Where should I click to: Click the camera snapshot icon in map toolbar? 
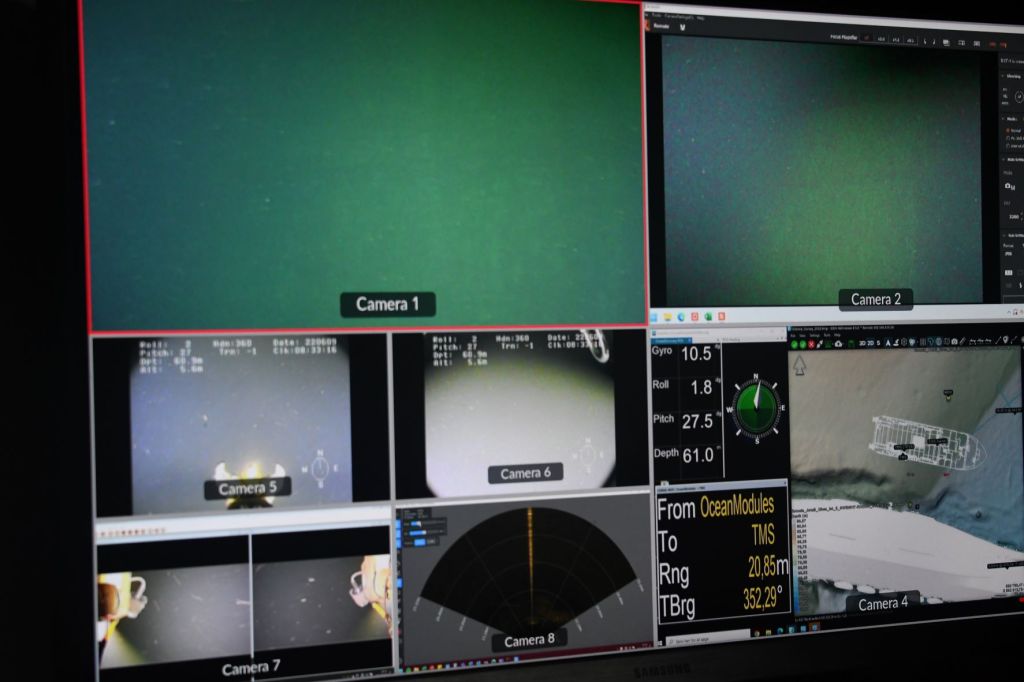[x=954, y=342]
